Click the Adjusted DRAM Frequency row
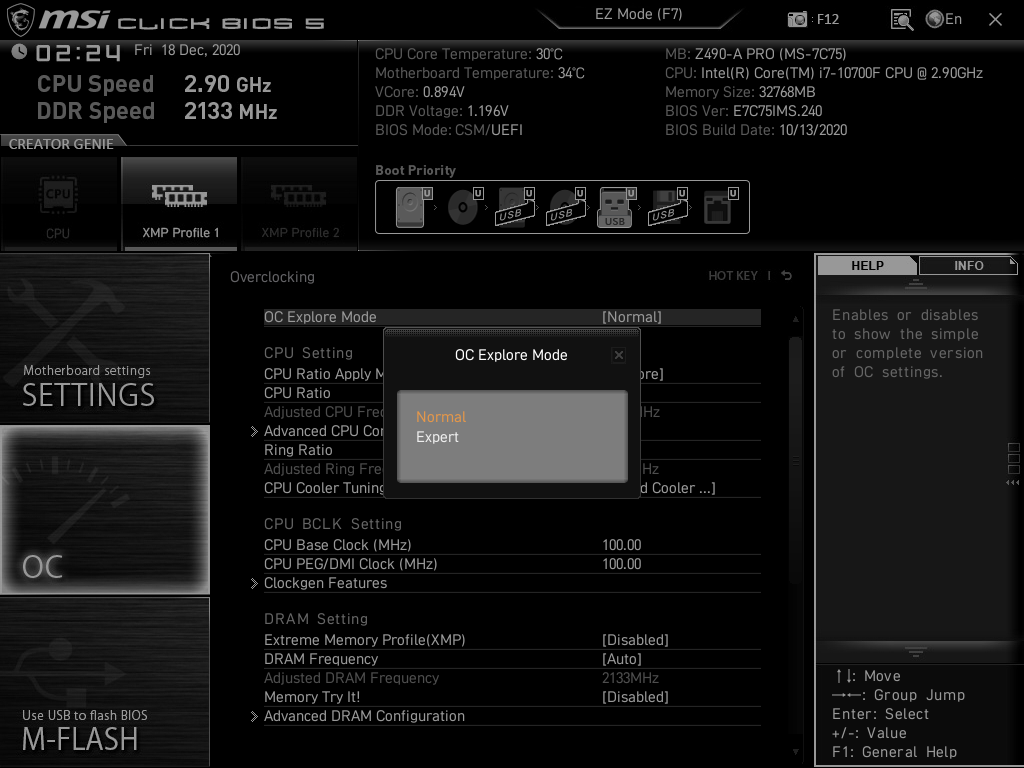 click(512, 678)
